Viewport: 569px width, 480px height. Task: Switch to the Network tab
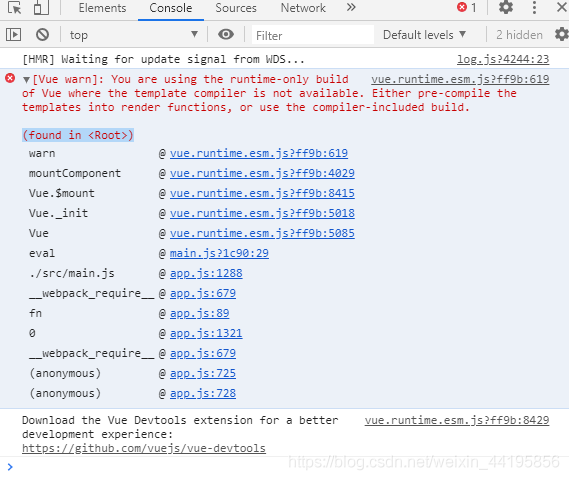[303, 8]
